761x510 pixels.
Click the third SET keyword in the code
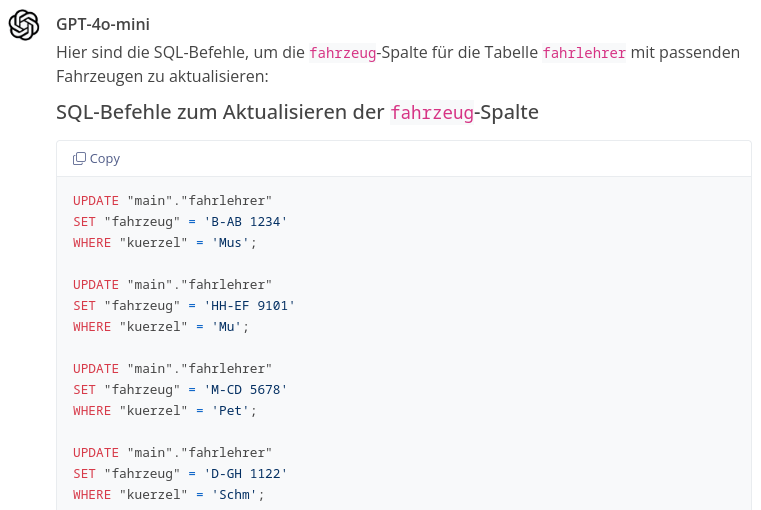click(84, 390)
